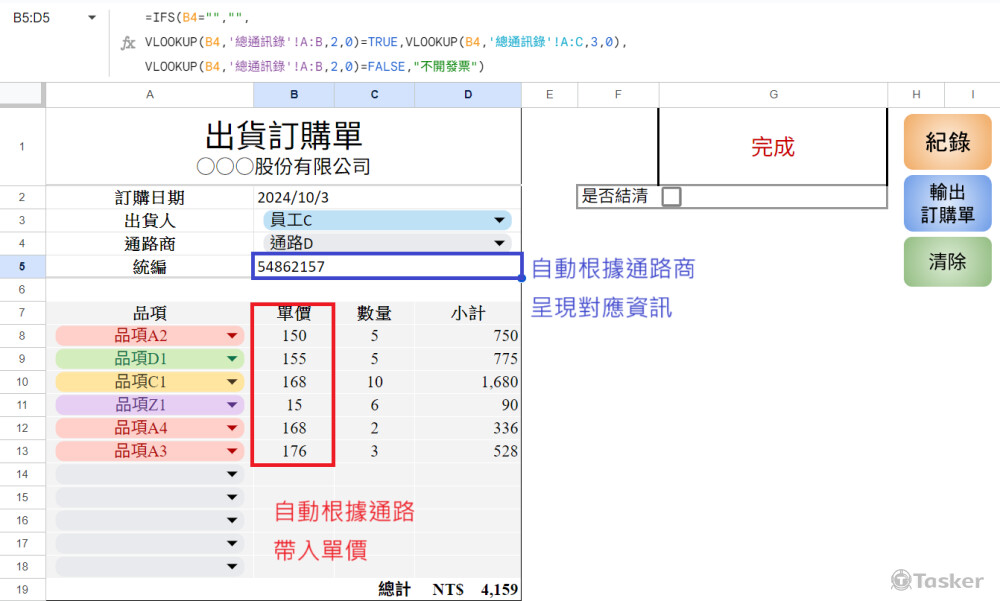Select column B header

[293, 94]
